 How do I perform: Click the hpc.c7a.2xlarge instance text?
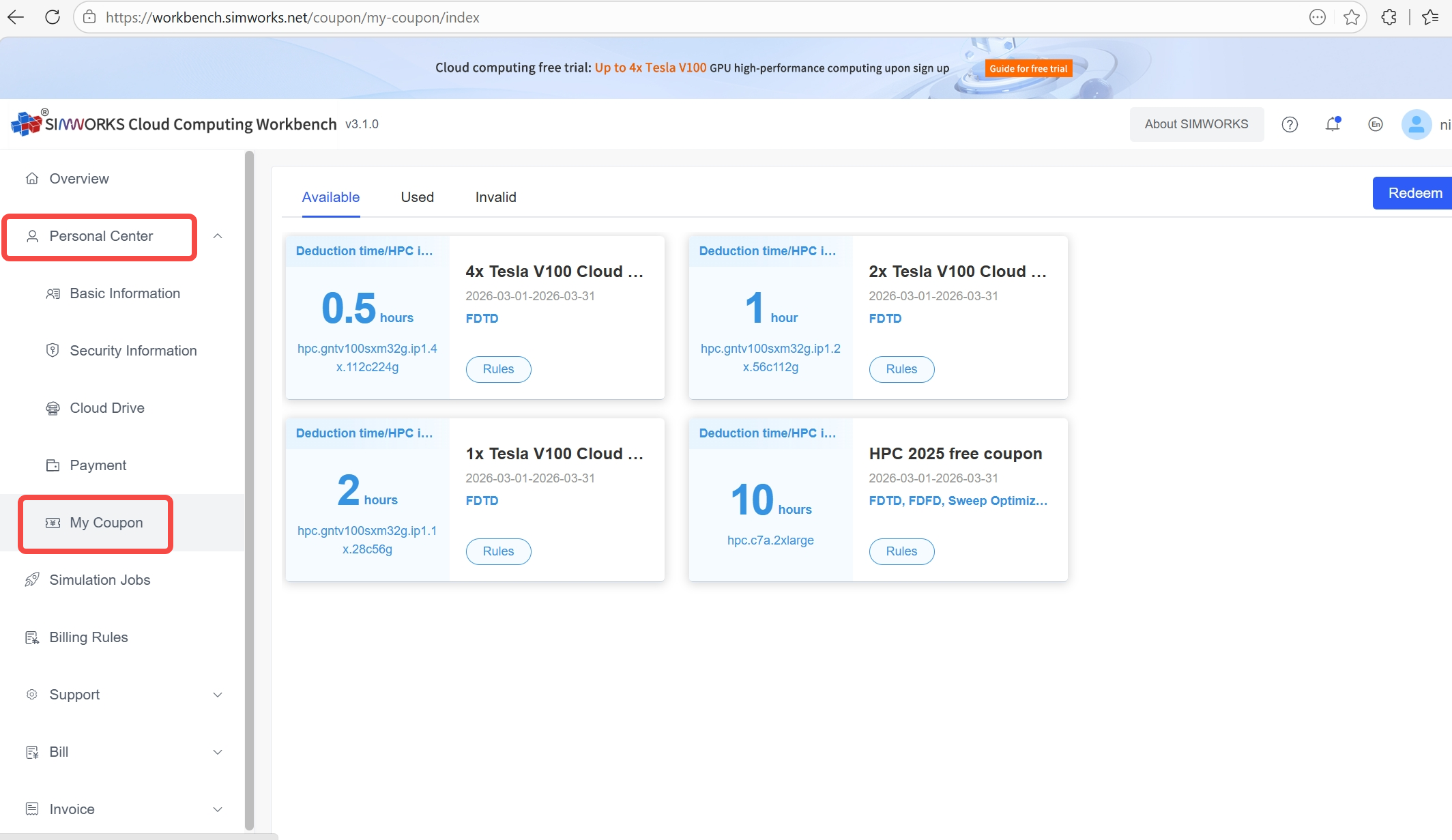click(x=770, y=540)
